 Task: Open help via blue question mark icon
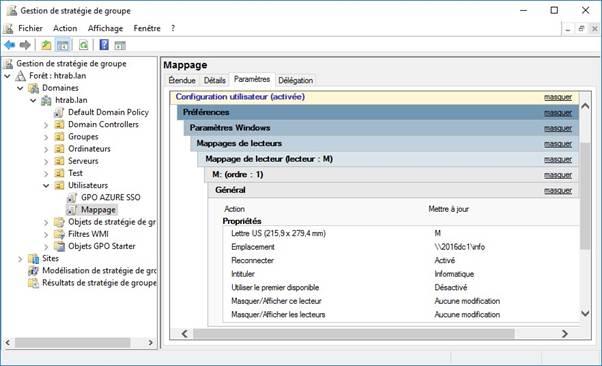pos(104,45)
